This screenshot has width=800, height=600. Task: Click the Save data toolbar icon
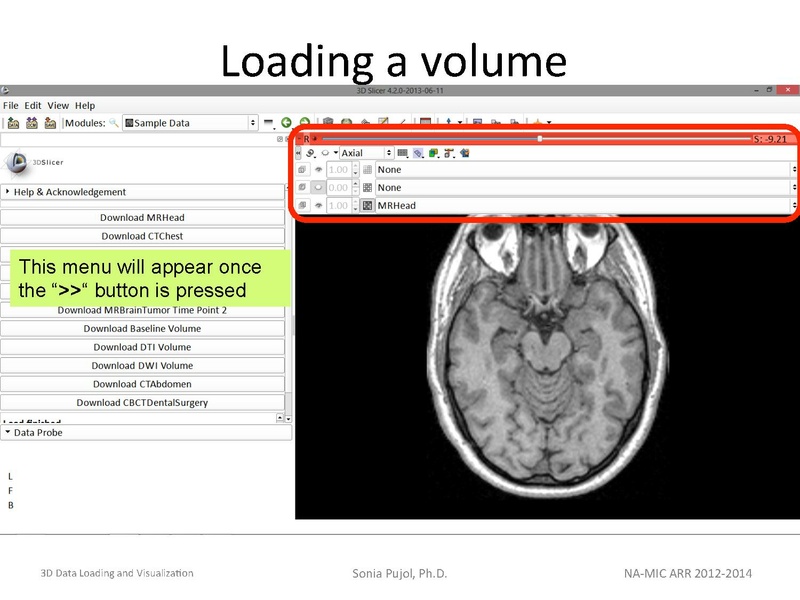50,123
